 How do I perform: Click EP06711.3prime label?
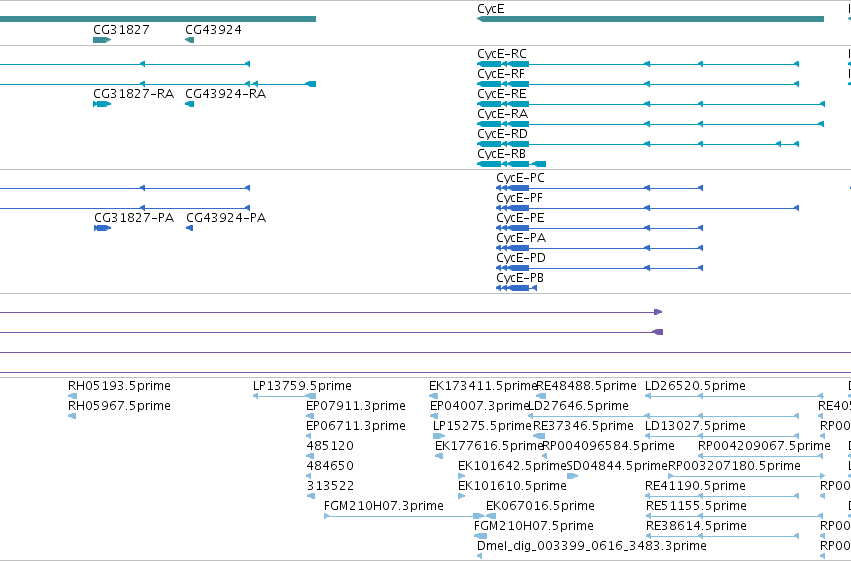click(356, 426)
